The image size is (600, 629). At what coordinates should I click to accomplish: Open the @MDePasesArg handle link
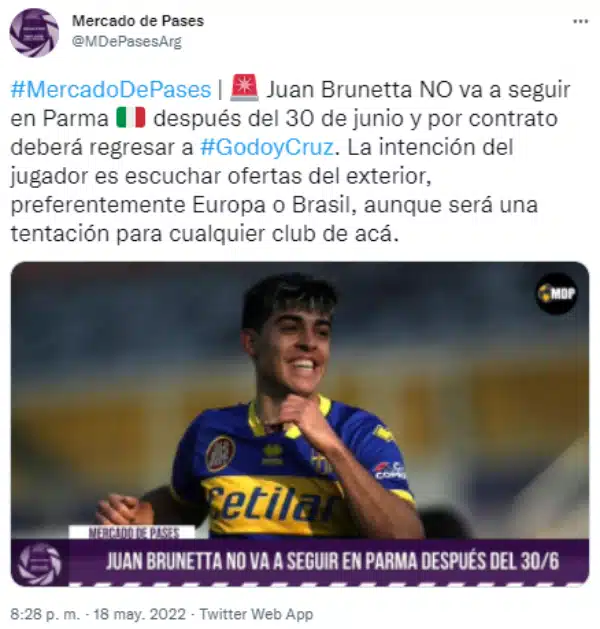pos(127,41)
